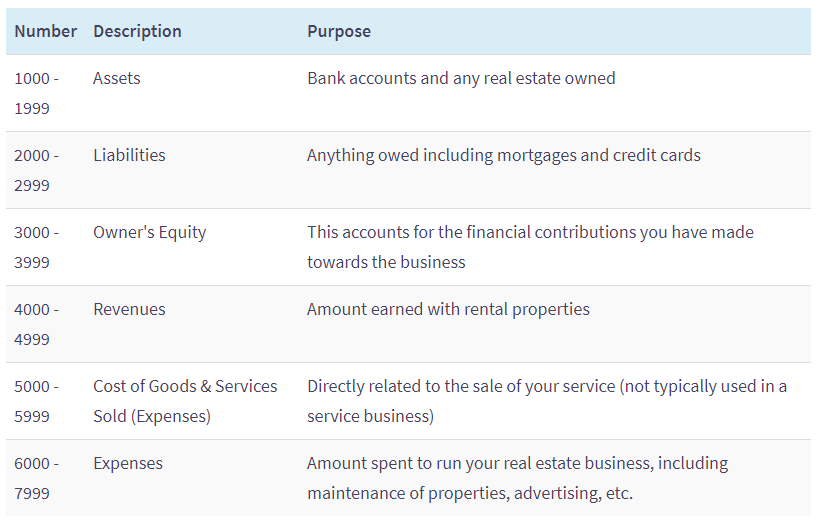The height and width of the screenshot is (522, 818).
Task: Click the Description column header
Action: coord(137,31)
